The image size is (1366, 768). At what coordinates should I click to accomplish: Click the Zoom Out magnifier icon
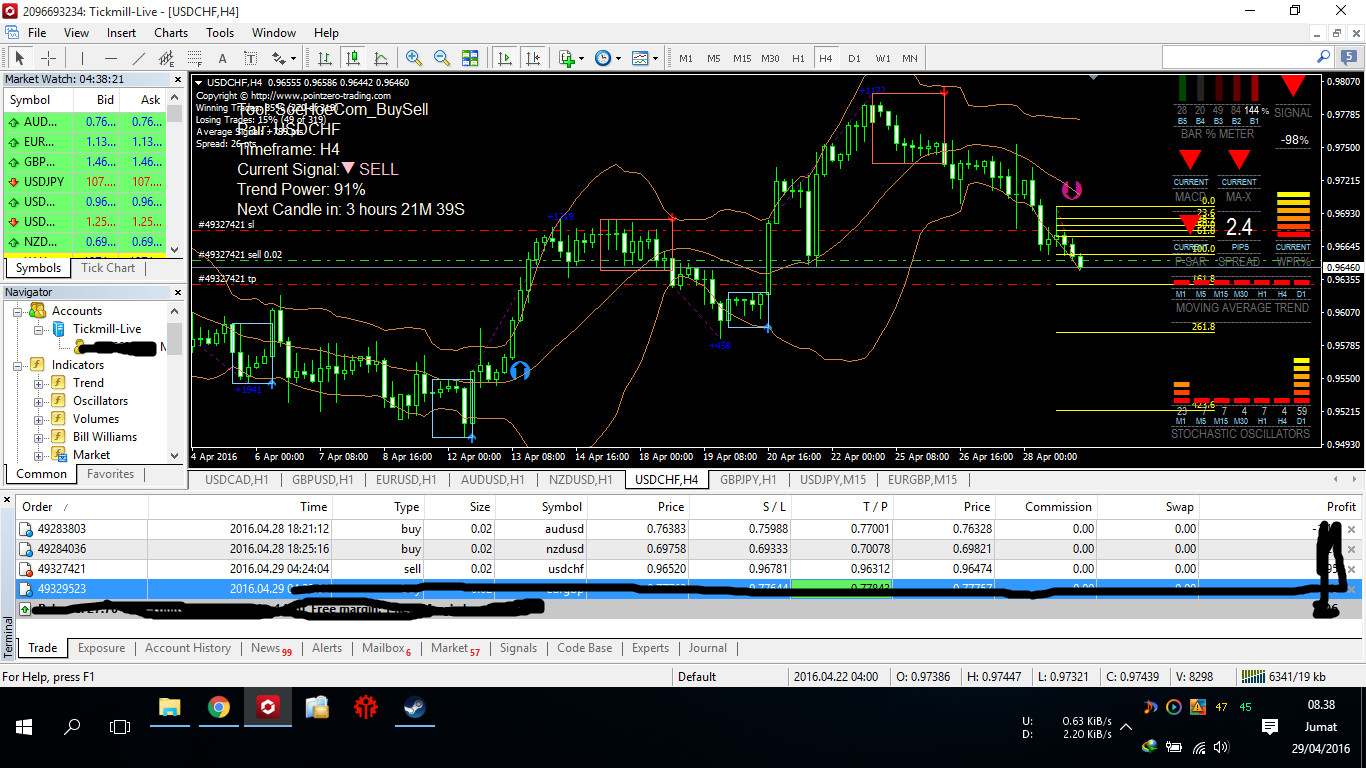(441, 58)
